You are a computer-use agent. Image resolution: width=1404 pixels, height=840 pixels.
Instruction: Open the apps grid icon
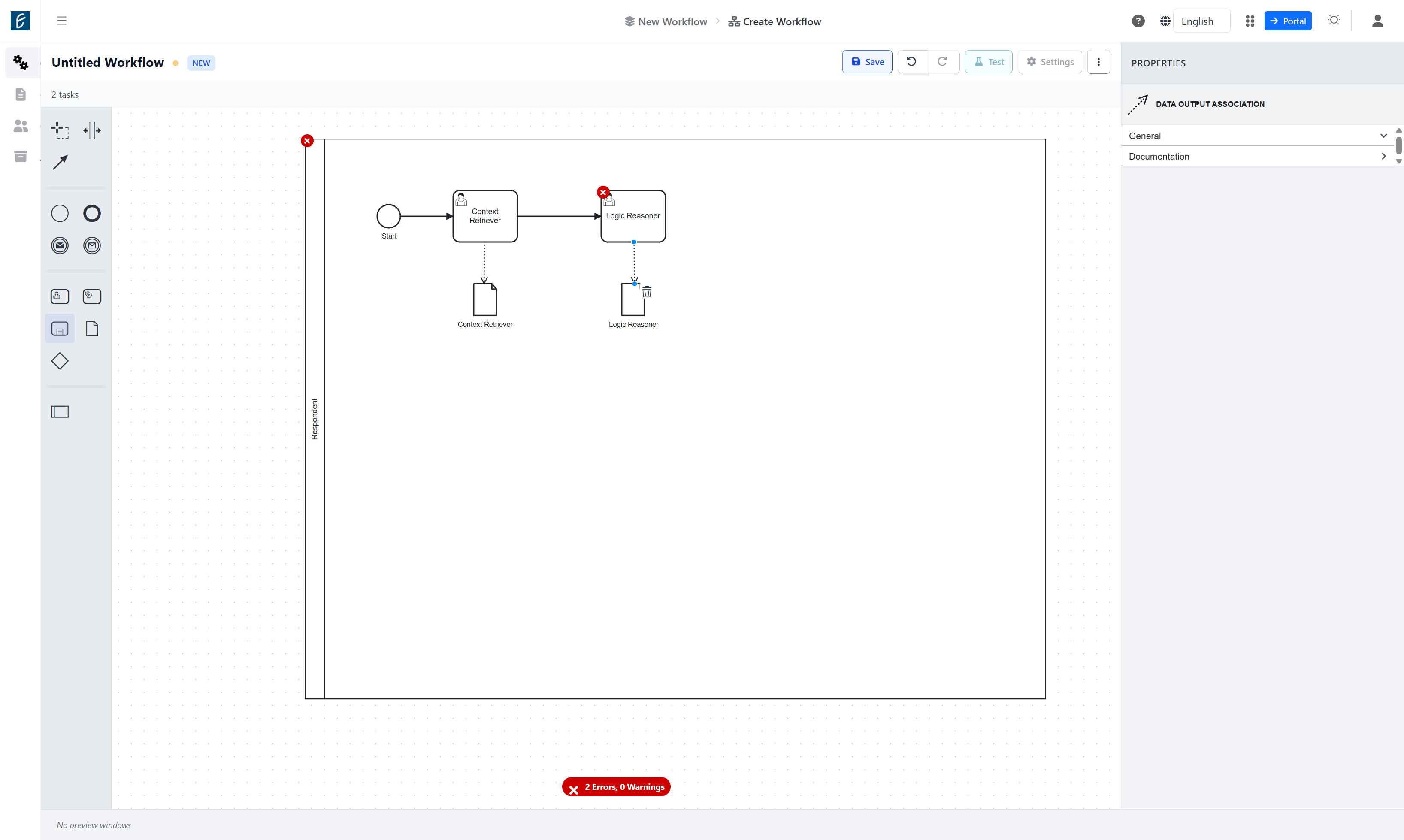[1250, 21]
